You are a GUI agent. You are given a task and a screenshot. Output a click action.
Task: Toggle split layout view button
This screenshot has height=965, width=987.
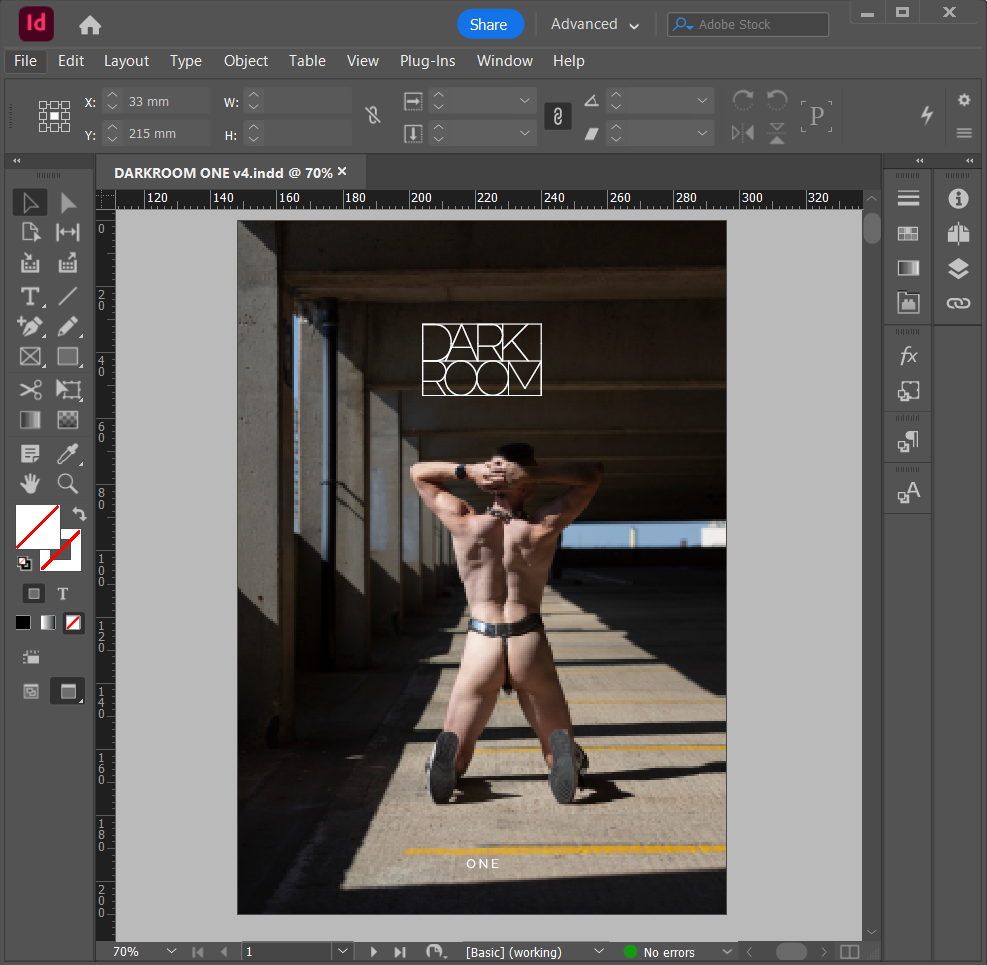tap(850, 952)
